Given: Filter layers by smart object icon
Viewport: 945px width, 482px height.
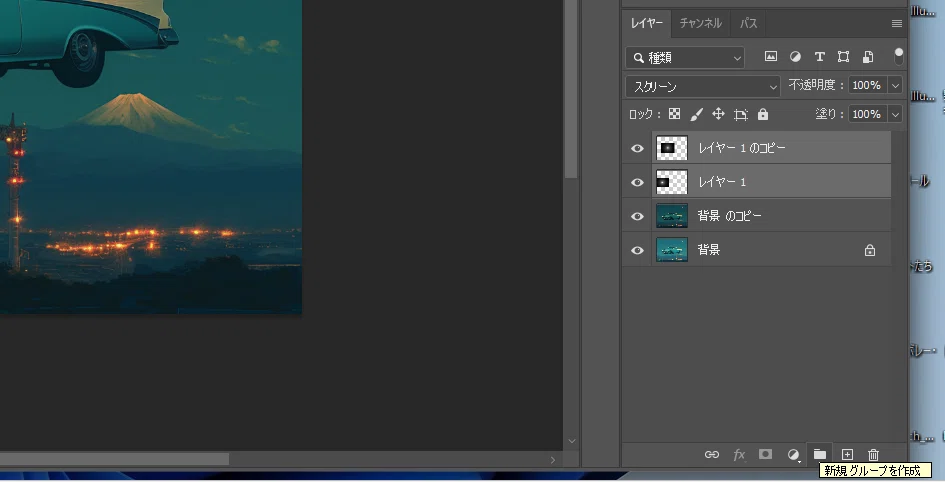Looking at the screenshot, I should [x=868, y=57].
